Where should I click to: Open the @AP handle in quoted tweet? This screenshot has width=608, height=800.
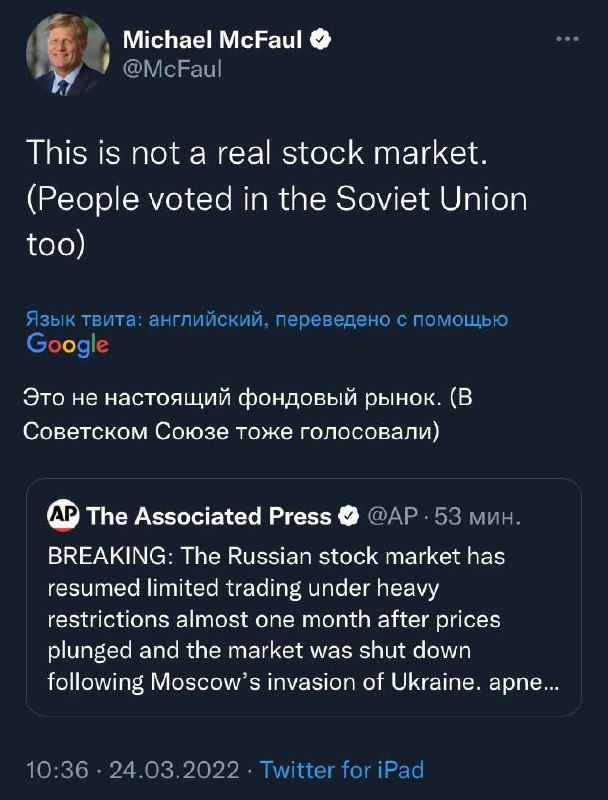click(392, 516)
